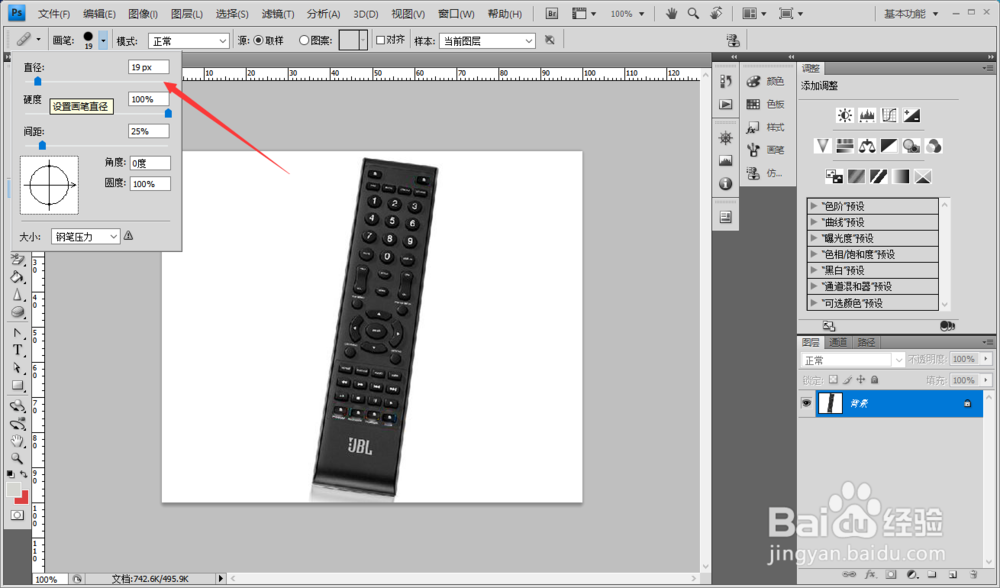Add a Photo Filter adjustment
The height and width of the screenshot is (588, 1000).
(911, 146)
